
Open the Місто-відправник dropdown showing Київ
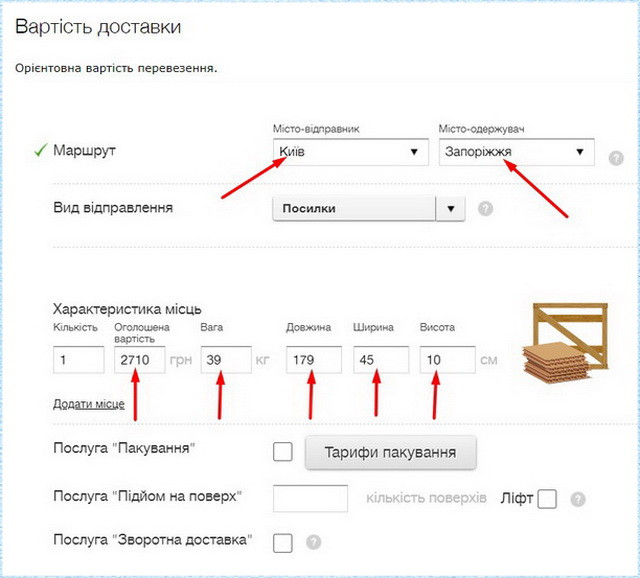point(349,152)
